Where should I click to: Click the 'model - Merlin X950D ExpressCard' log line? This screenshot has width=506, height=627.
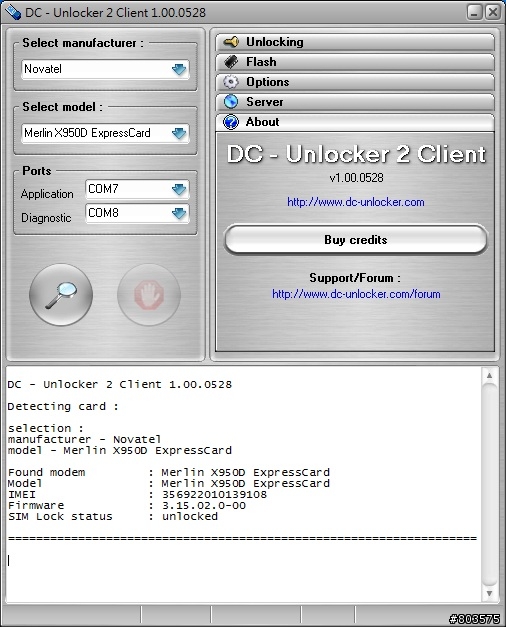(x=120, y=450)
